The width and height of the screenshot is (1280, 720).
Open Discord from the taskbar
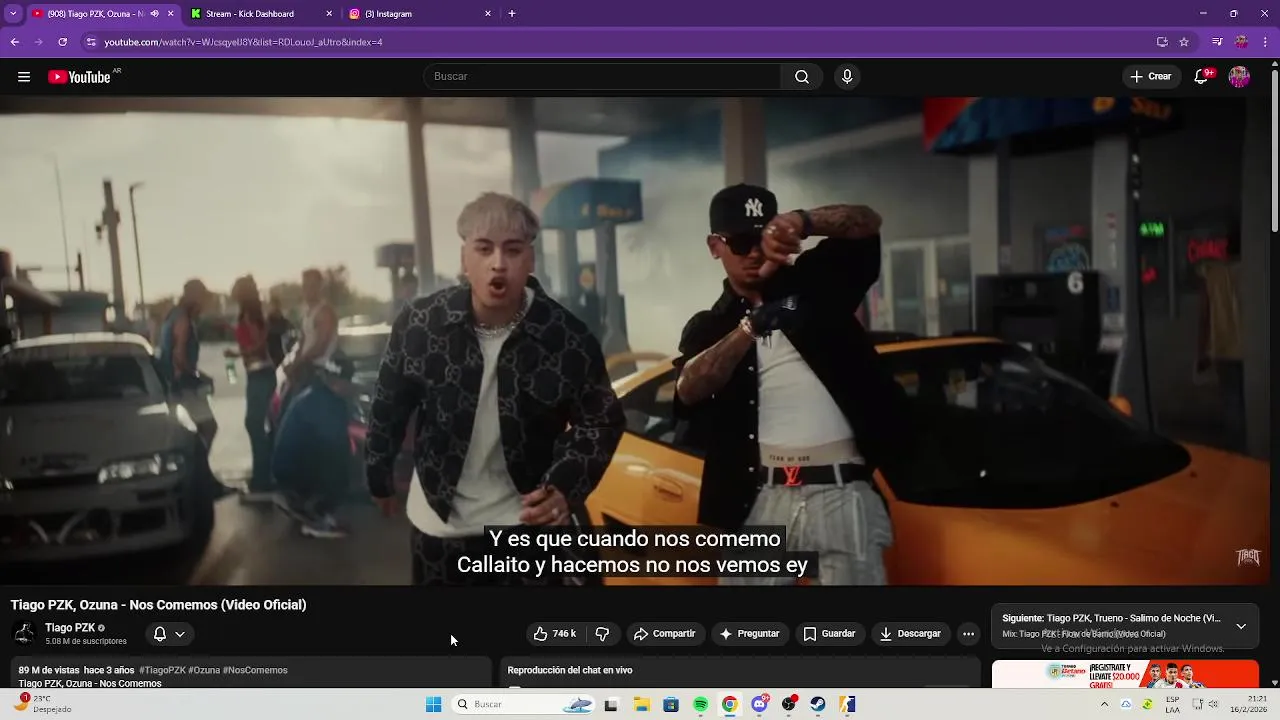point(759,705)
